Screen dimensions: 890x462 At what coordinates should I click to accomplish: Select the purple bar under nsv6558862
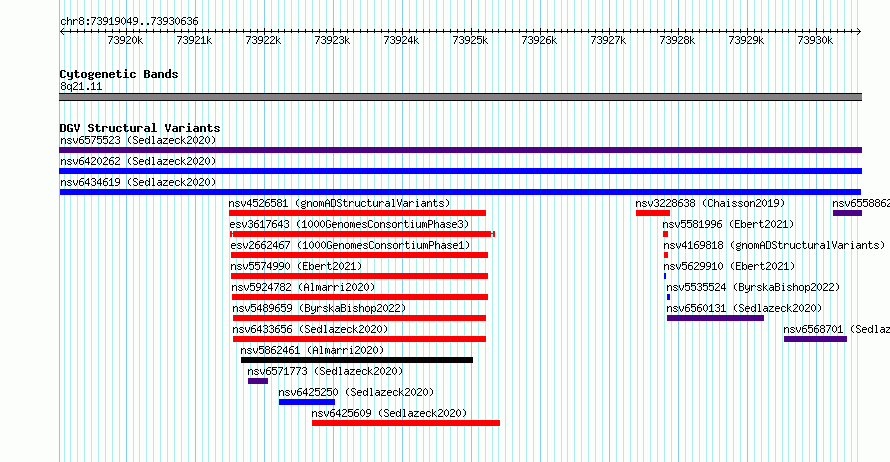[847, 213]
